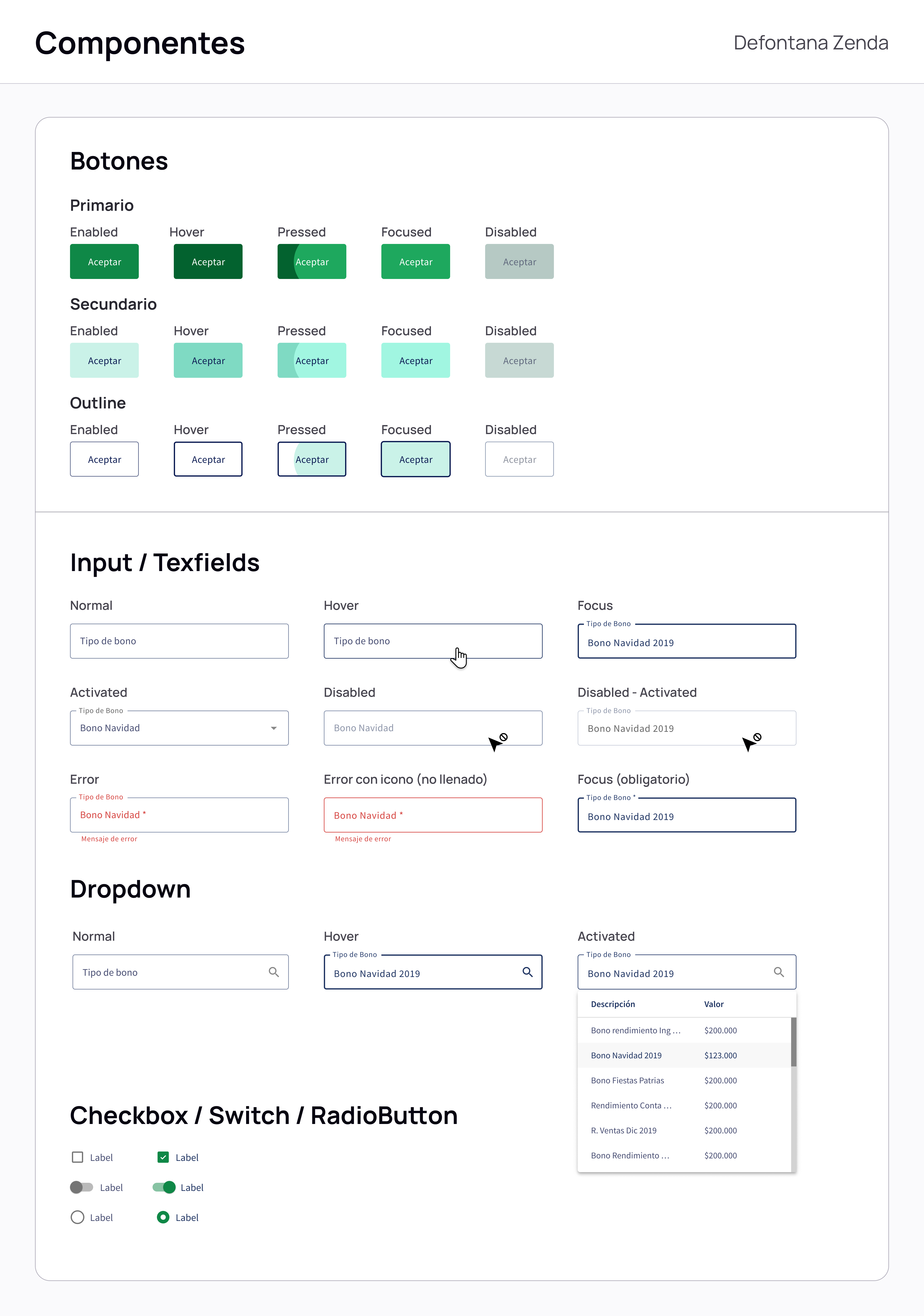Tick the unchecked Label checkbox

coord(77,1157)
